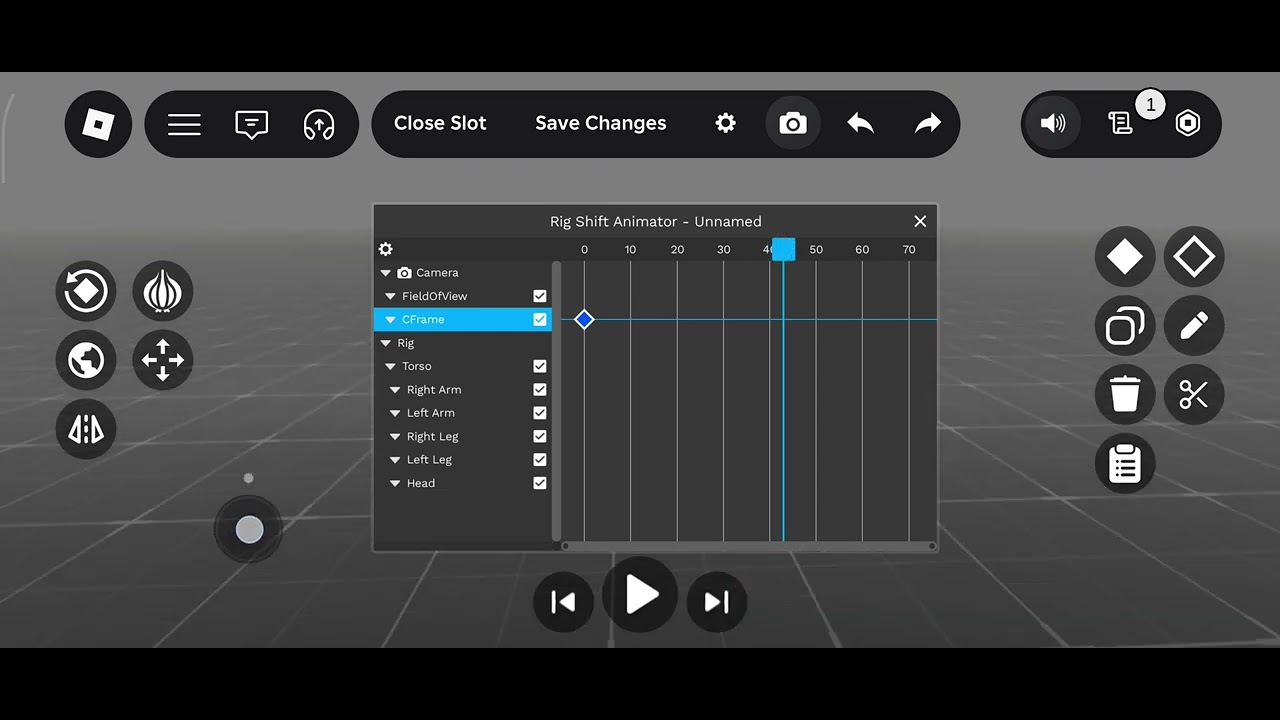The image size is (1280, 720).
Task: Open the gear settings in the top bar
Action: (726, 123)
